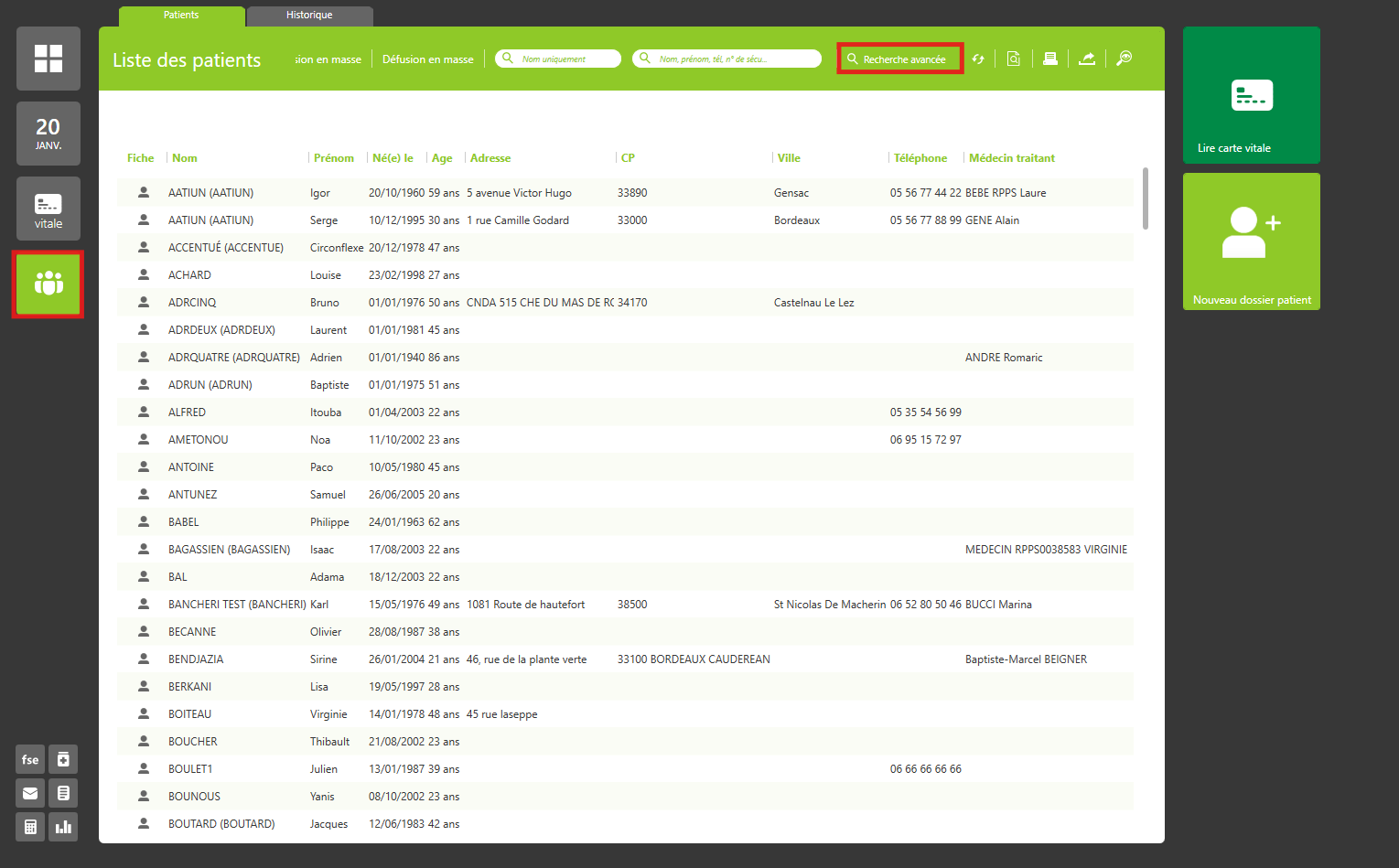Viewport: 1399px width, 868px height.
Task: Open the mail envelope tile
Action: 30,793
